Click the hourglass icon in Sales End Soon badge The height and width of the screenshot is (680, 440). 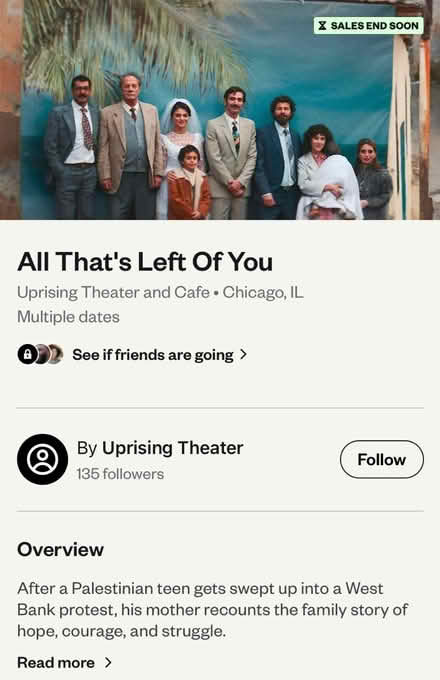coord(322,26)
